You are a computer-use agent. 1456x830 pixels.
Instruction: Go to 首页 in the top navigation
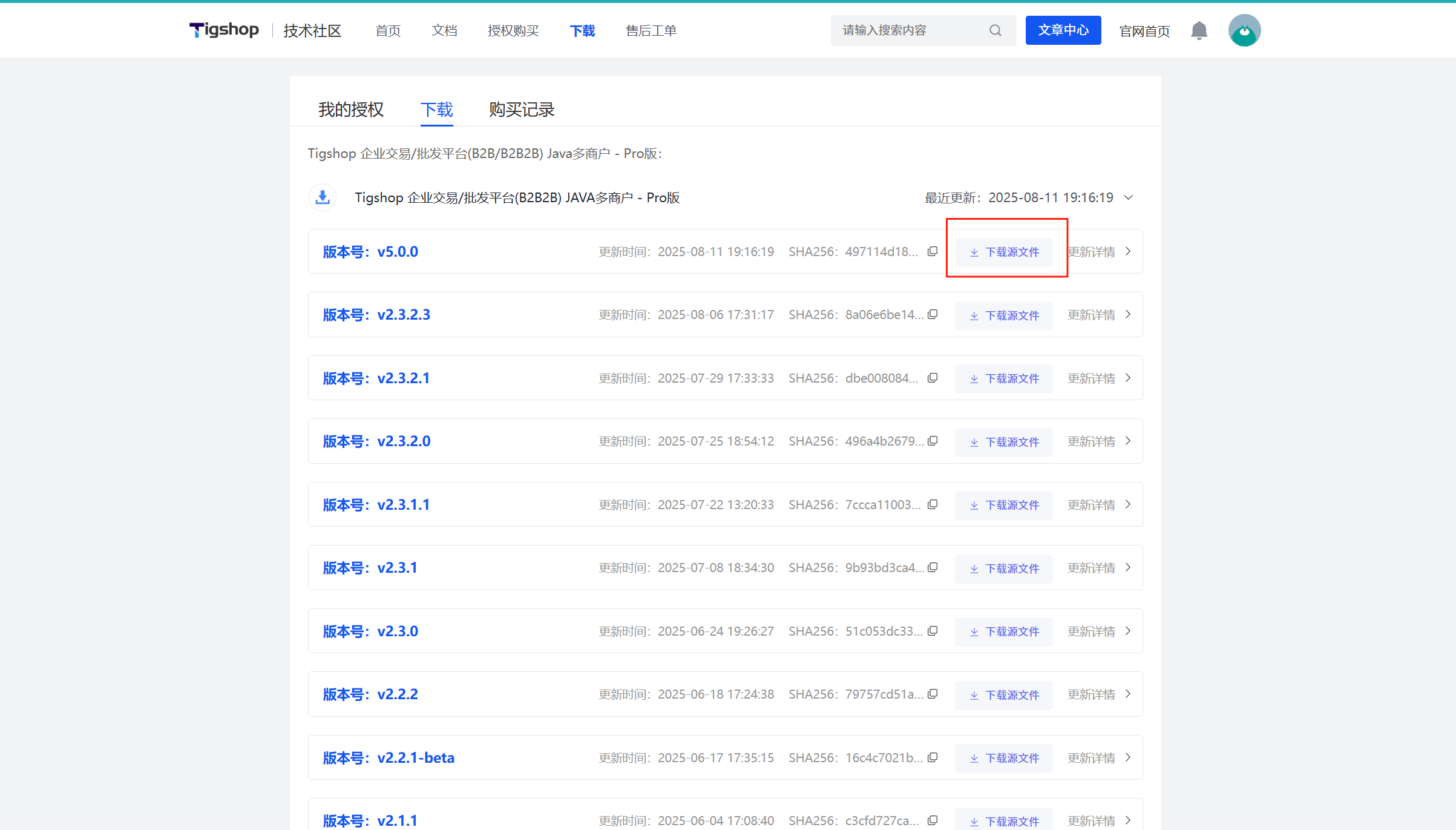[x=388, y=30]
